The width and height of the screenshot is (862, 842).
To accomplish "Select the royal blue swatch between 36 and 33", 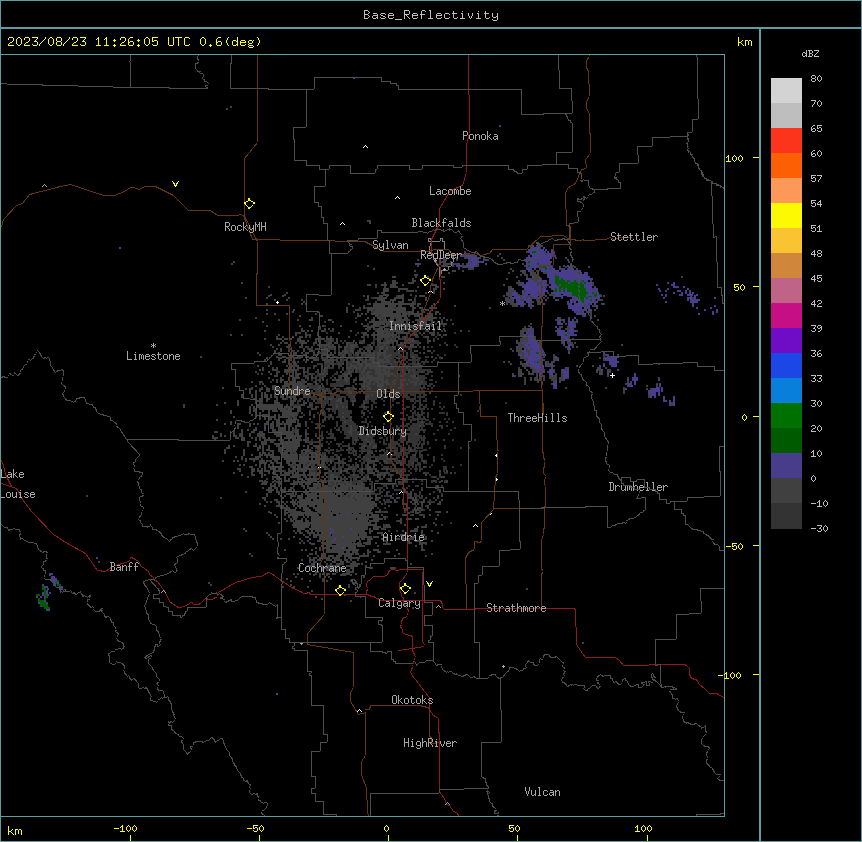I will click(786, 365).
